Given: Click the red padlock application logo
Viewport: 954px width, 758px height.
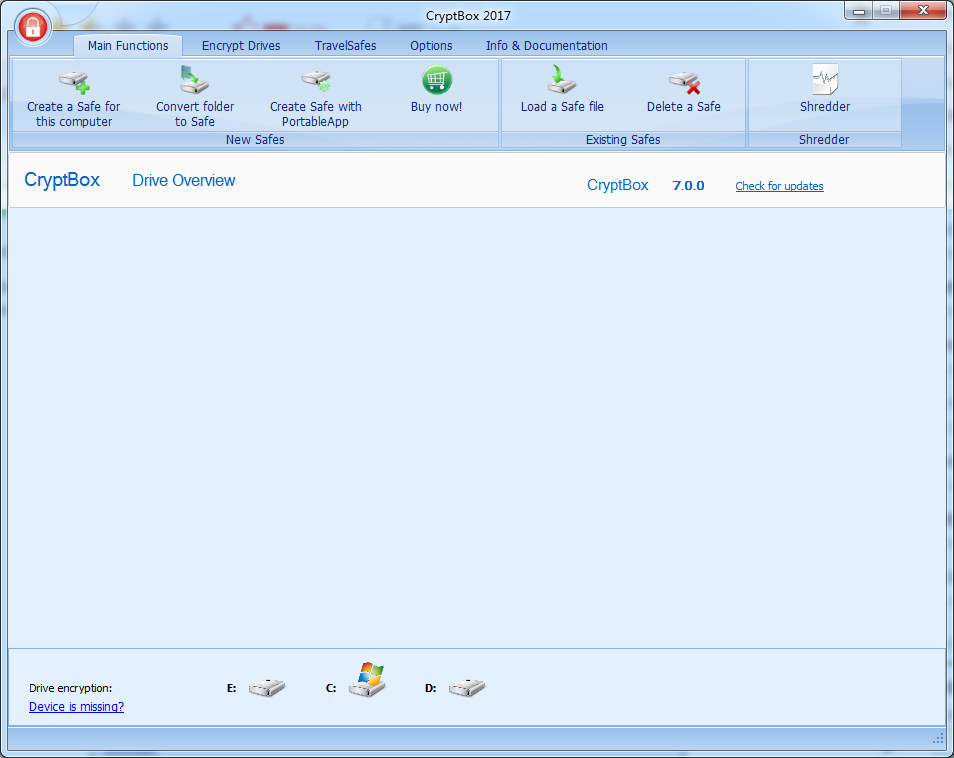Looking at the screenshot, I should coord(33,27).
